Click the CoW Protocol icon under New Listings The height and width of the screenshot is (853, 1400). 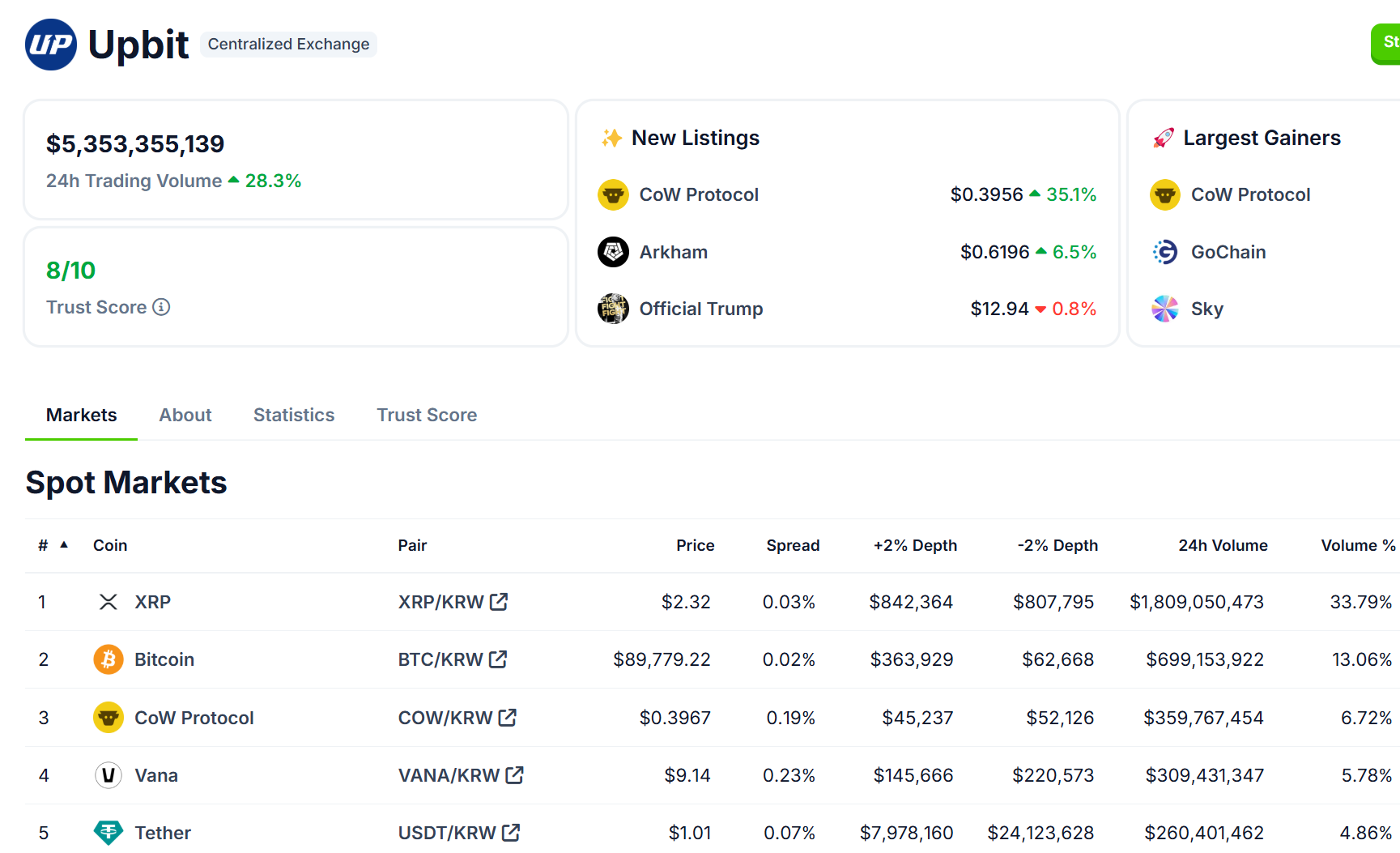pyautogui.click(x=613, y=194)
